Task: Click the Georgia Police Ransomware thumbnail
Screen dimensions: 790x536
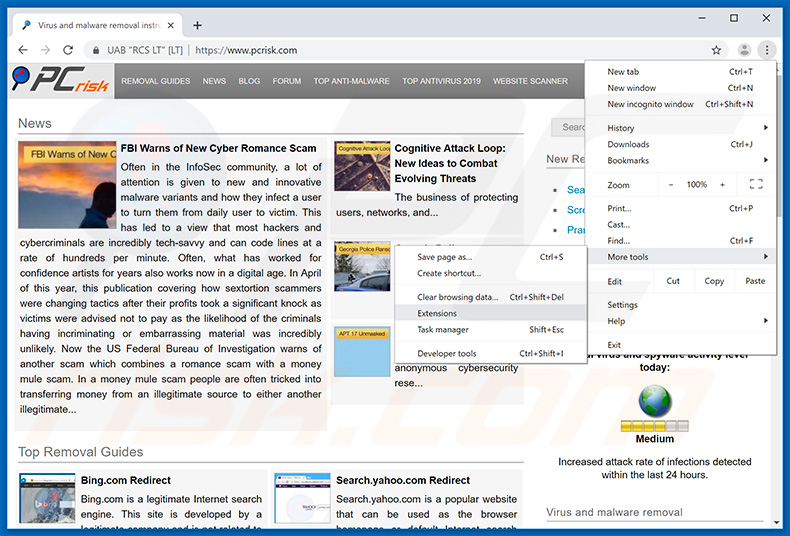Action: pyautogui.click(x=362, y=266)
